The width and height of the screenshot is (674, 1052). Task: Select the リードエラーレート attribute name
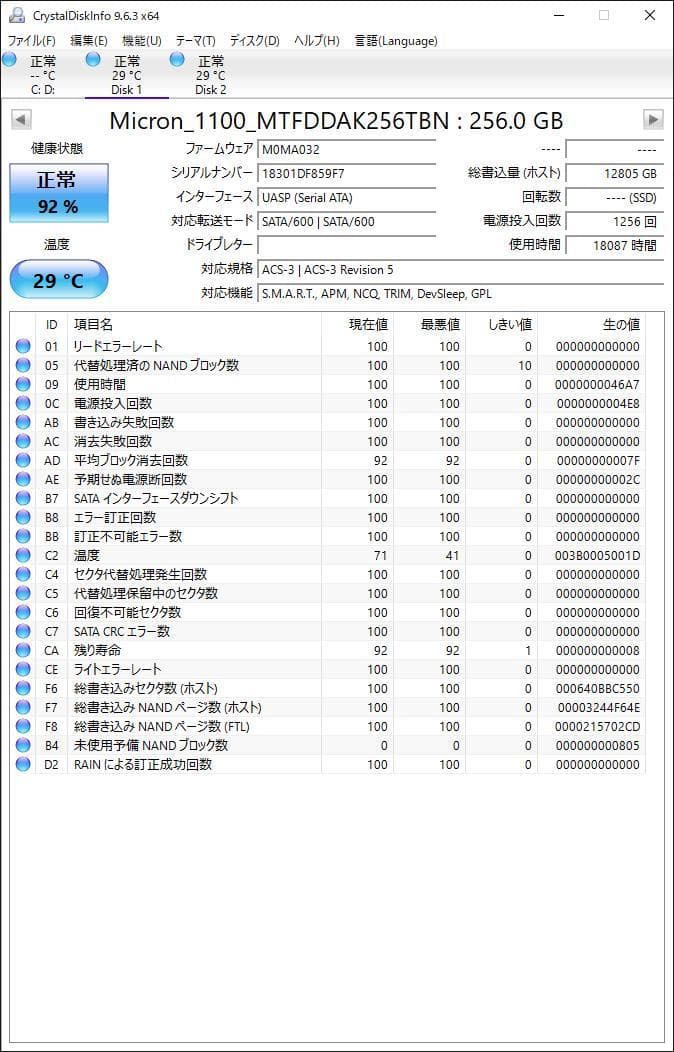click(x=118, y=346)
